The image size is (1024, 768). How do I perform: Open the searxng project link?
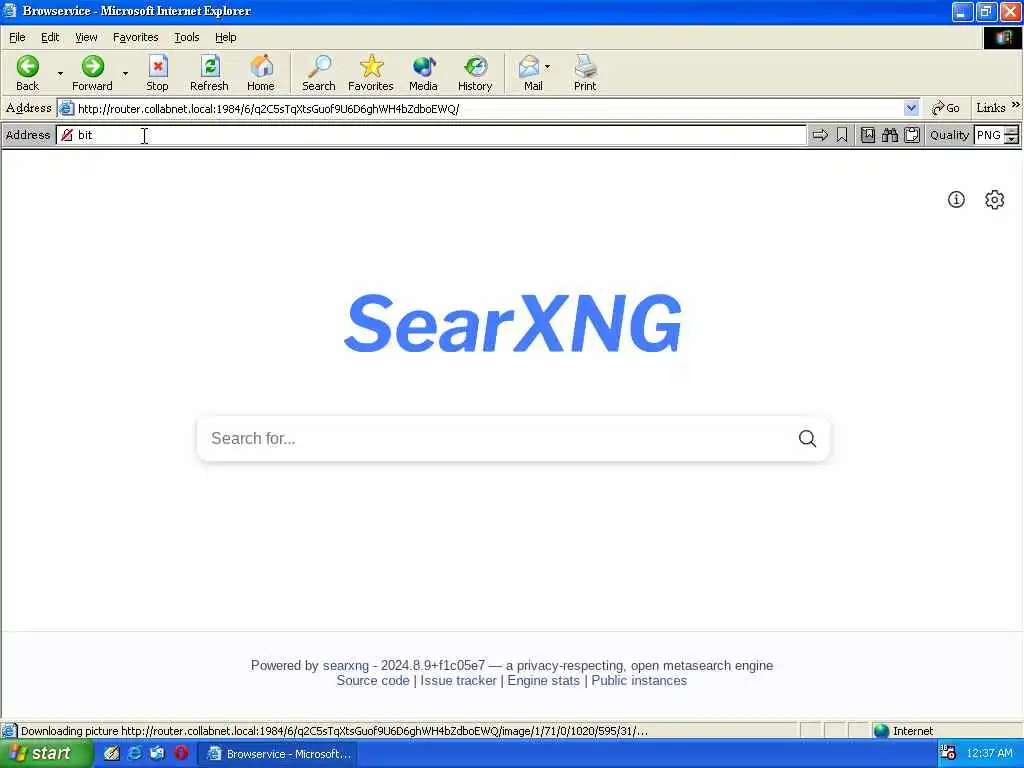(x=345, y=665)
